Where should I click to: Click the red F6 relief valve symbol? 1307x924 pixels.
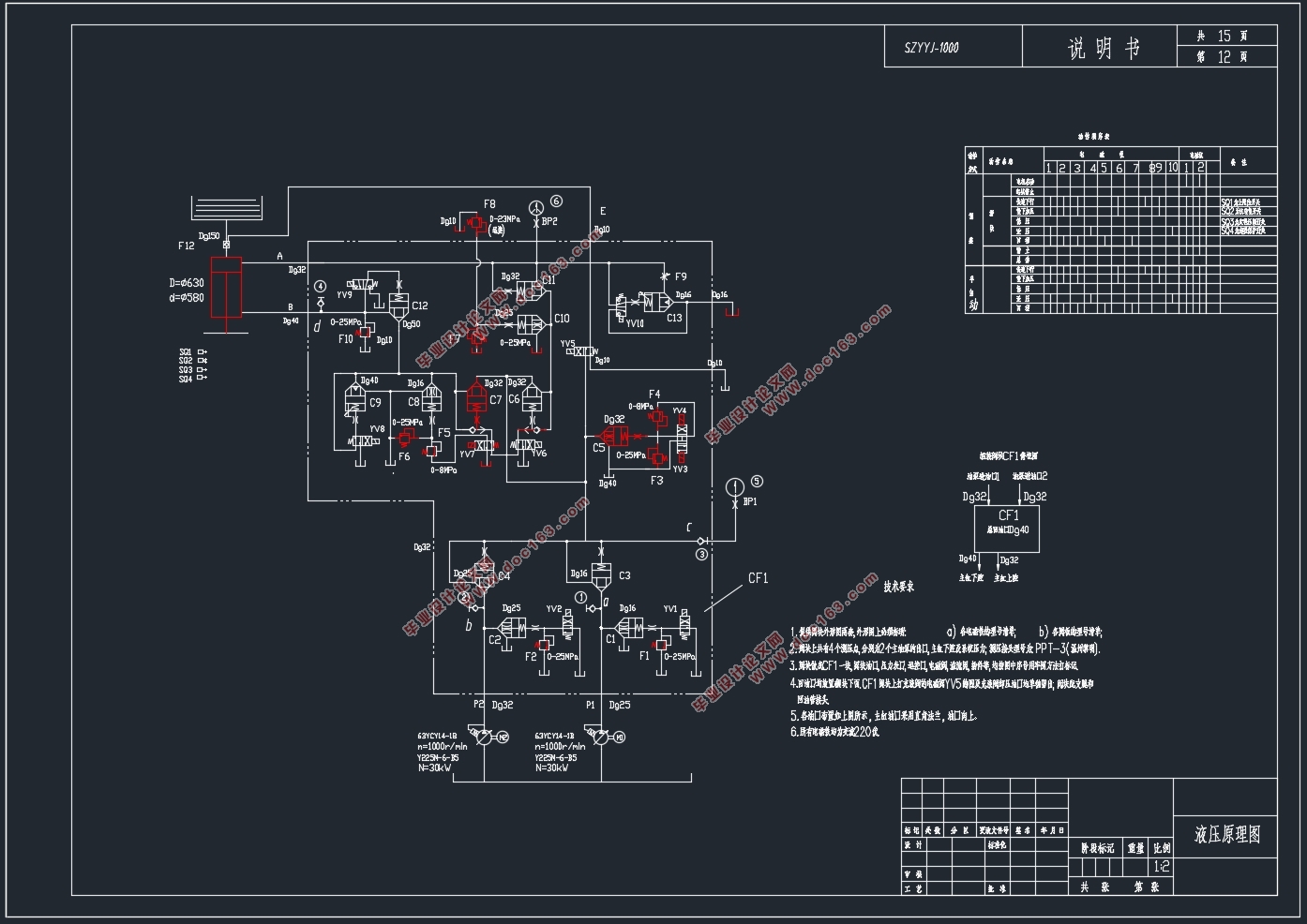[x=405, y=438]
